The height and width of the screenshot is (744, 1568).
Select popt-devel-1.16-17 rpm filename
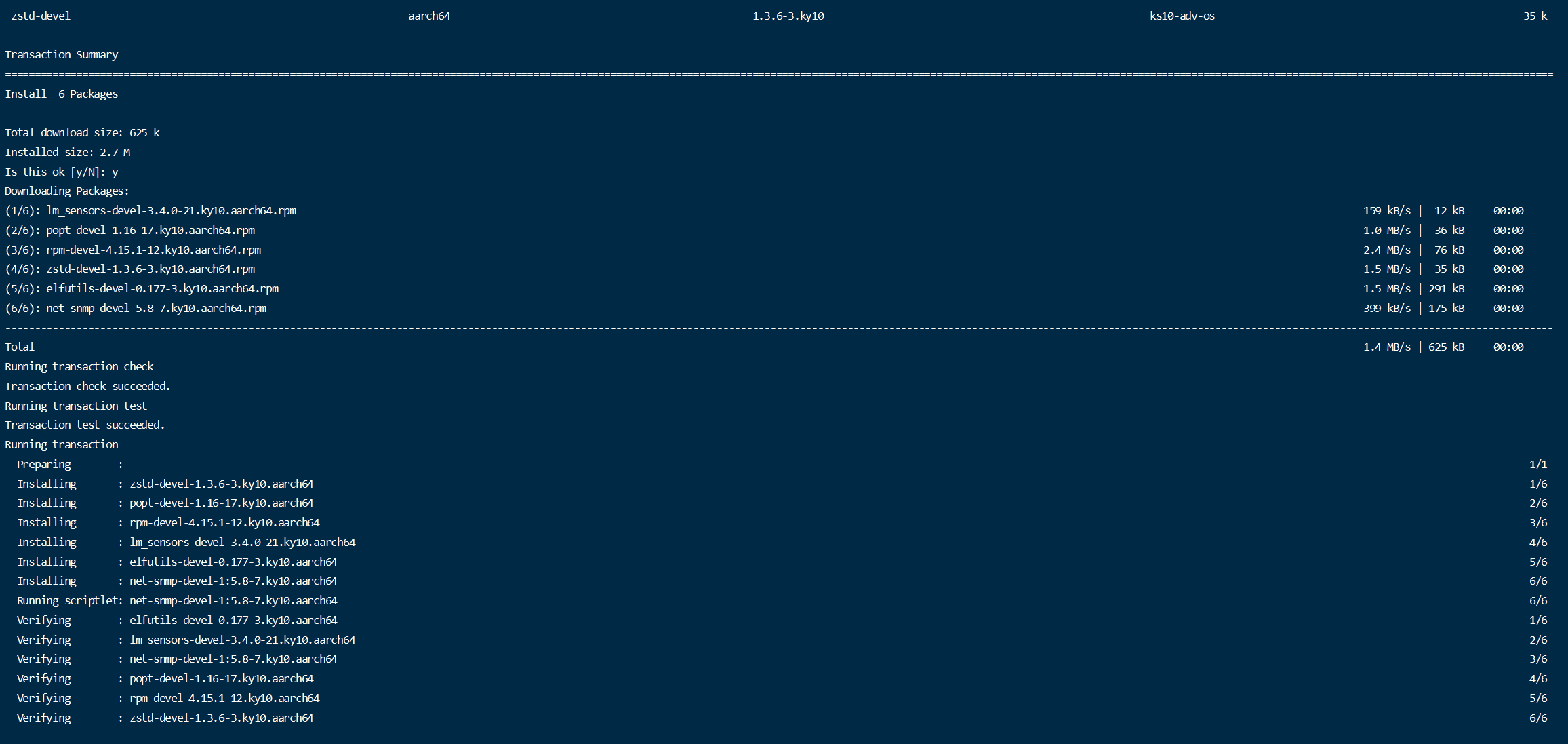pos(131,230)
